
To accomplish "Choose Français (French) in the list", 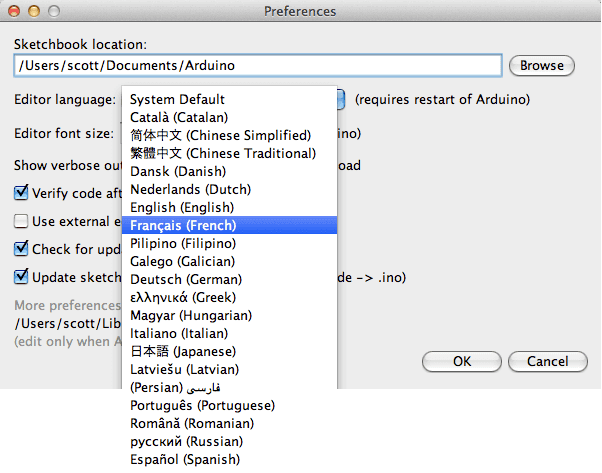I will (x=183, y=225).
